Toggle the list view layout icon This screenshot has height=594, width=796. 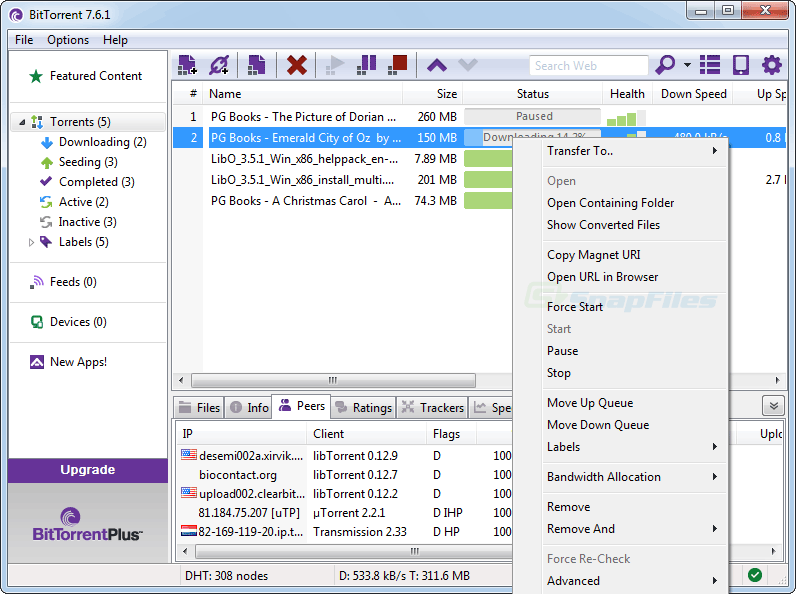point(710,65)
